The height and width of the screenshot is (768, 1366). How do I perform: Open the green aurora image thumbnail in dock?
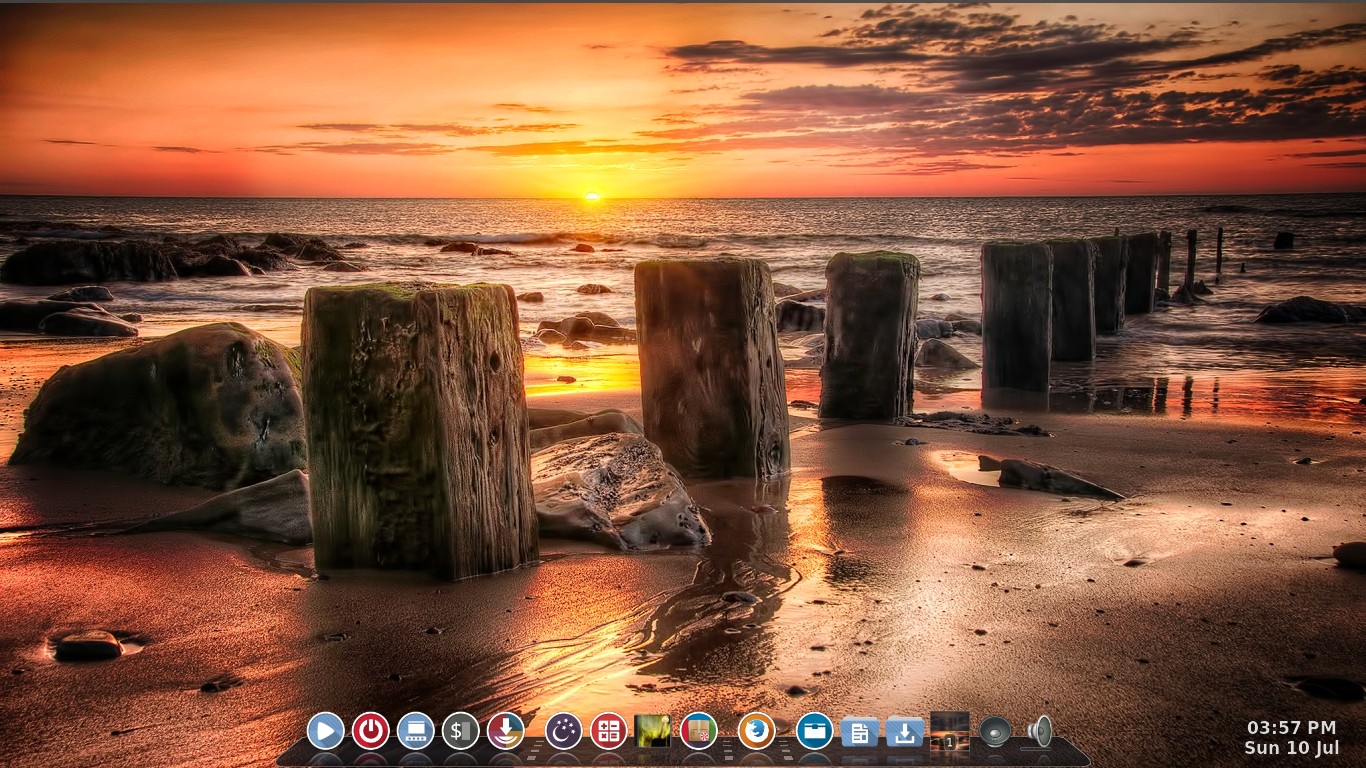(652, 731)
